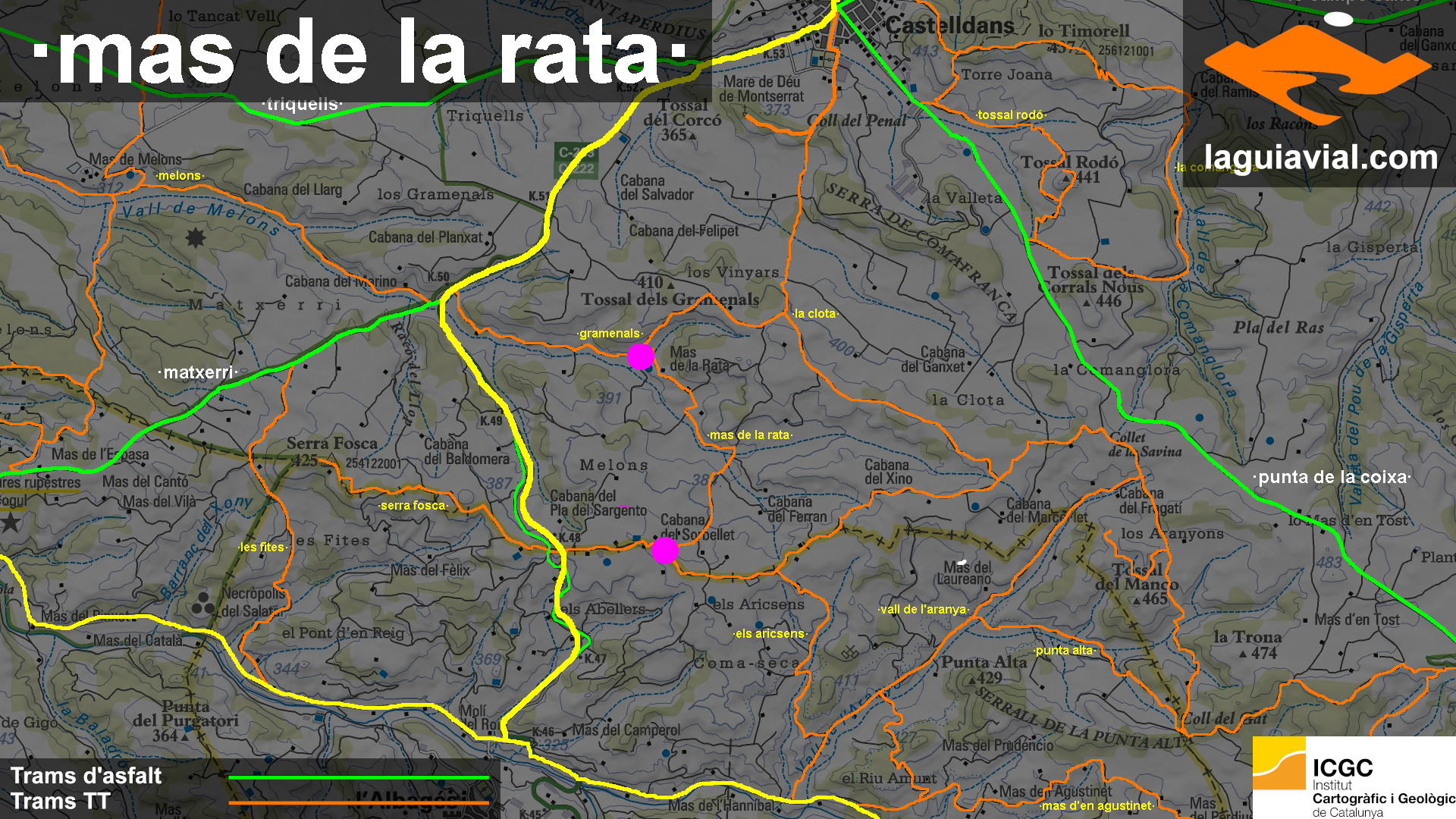Click the eight-pointed star symbol in Vall de Melons

(x=196, y=238)
